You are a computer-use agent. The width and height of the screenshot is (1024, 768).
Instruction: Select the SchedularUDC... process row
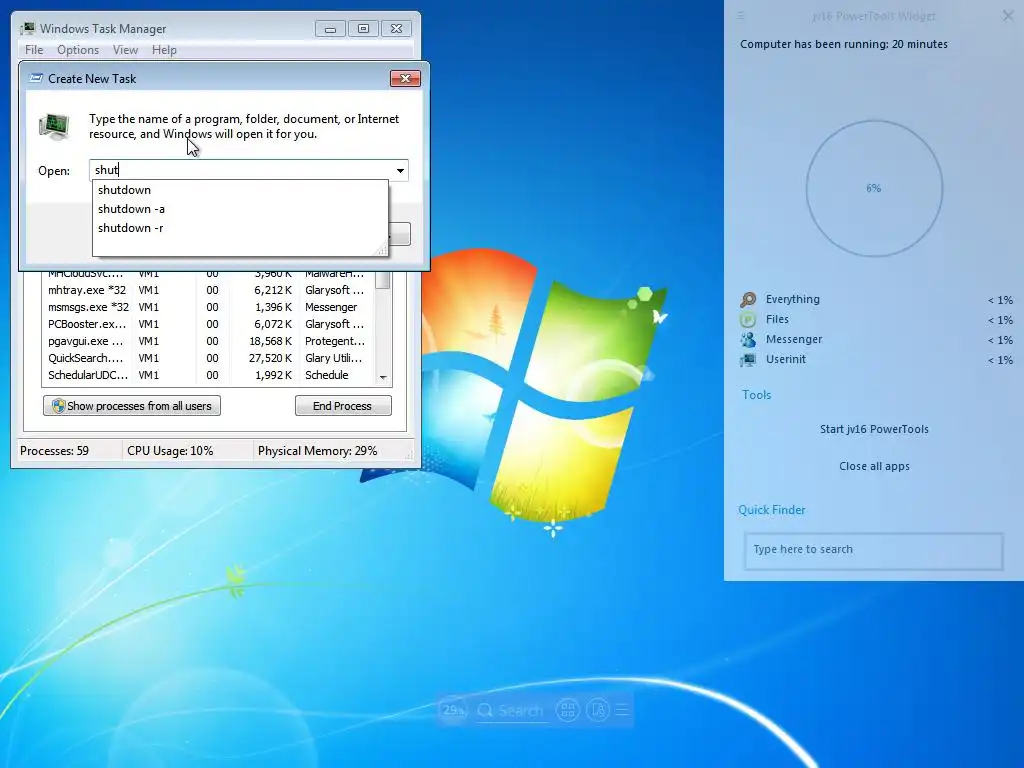click(x=208, y=375)
